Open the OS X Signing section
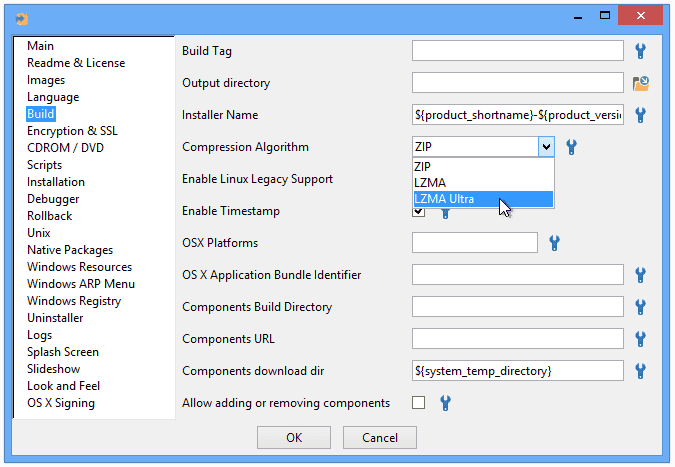The height and width of the screenshot is (467, 675). [61, 403]
